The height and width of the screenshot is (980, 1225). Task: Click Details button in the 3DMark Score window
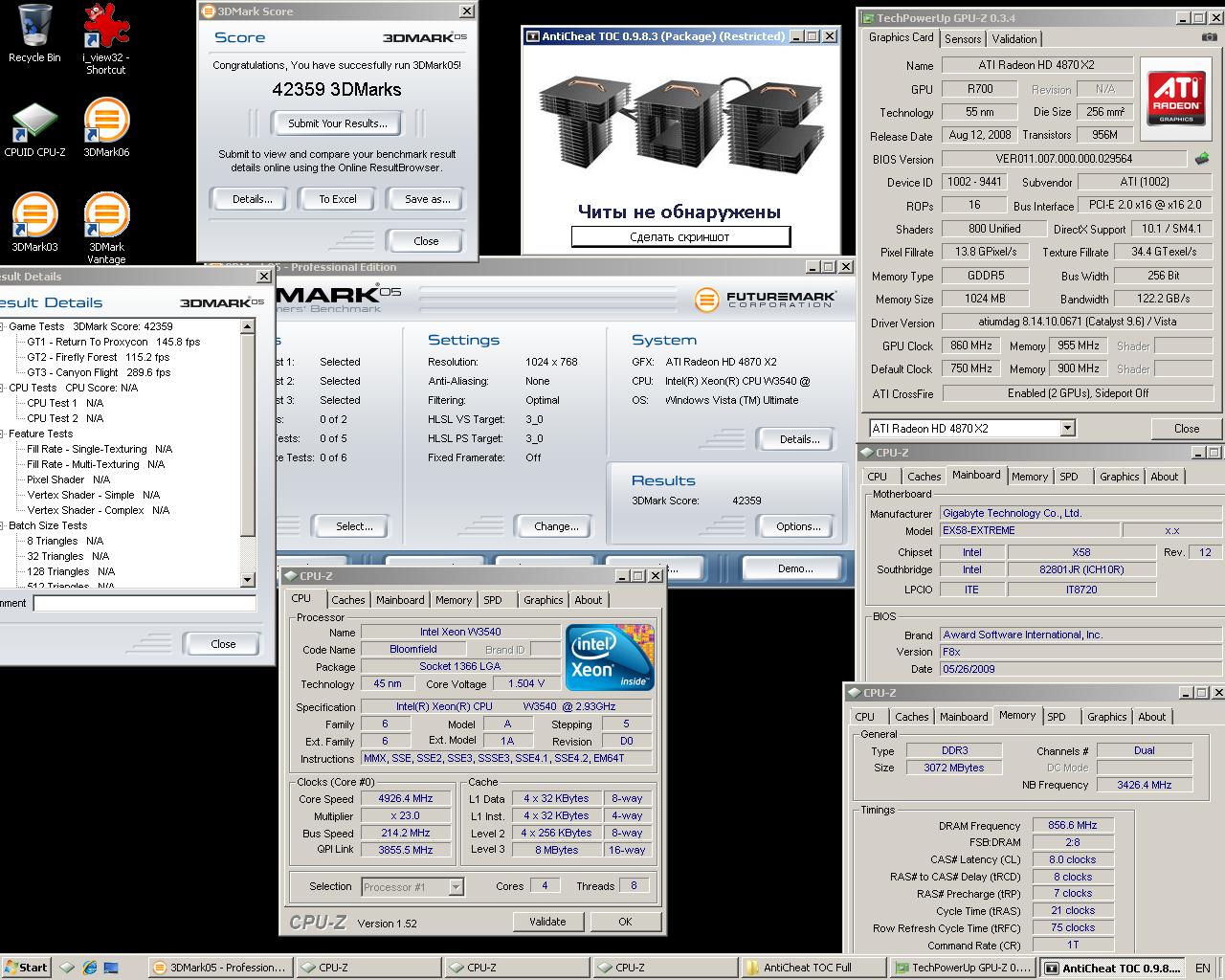(252, 199)
